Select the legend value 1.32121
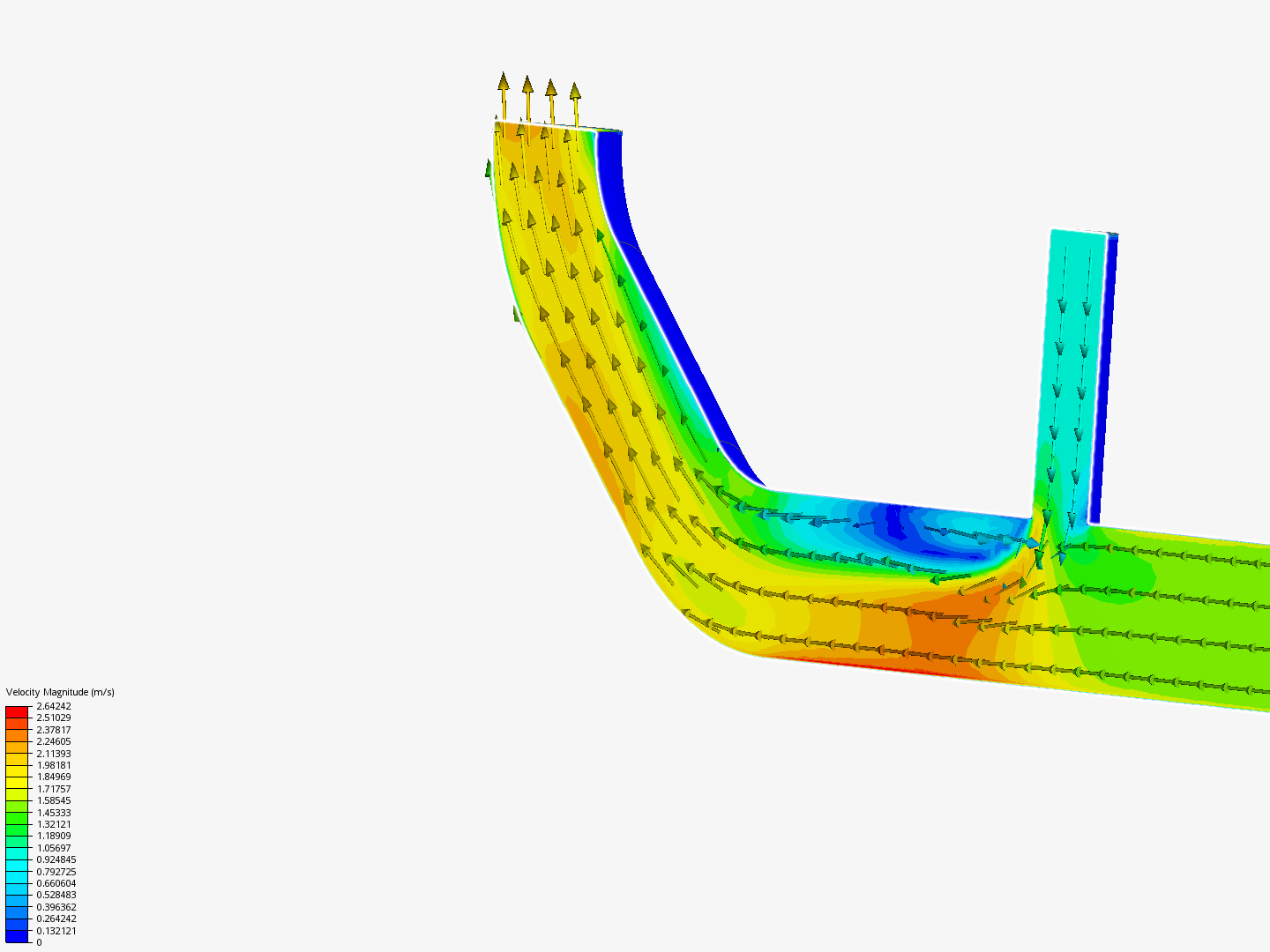 (x=54, y=824)
